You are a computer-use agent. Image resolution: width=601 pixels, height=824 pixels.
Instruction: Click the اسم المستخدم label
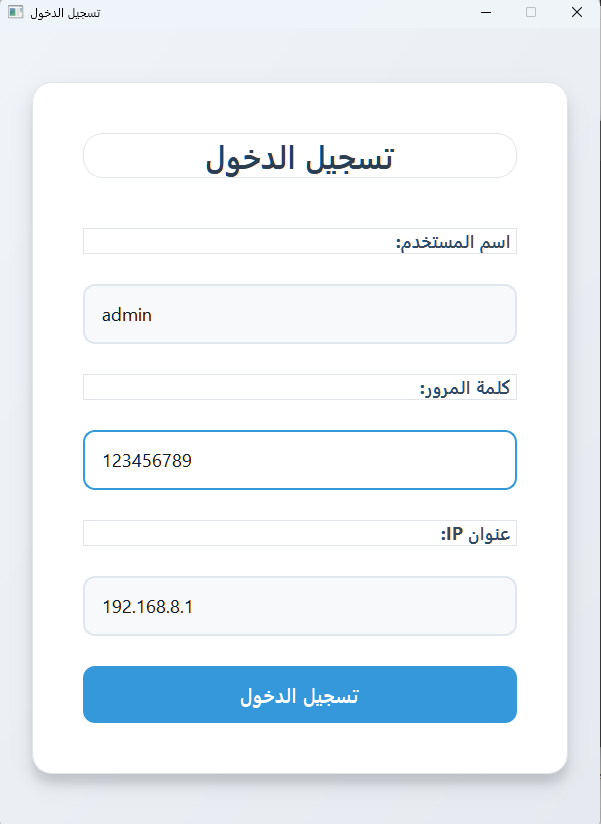coord(453,242)
